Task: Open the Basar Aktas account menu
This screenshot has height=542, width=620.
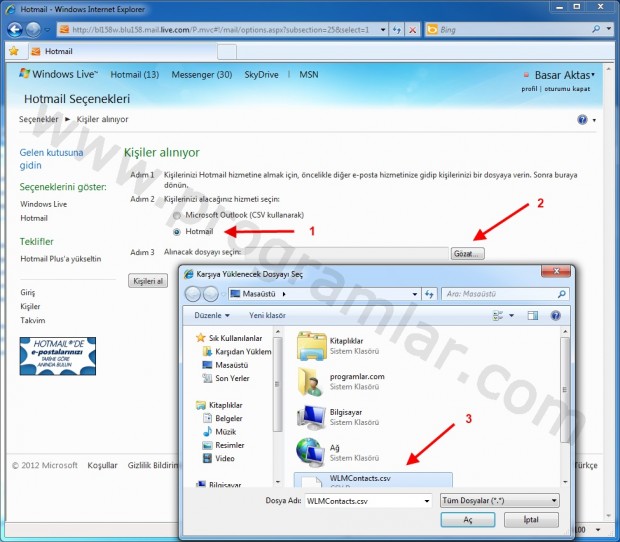Action: (x=564, y=75)
